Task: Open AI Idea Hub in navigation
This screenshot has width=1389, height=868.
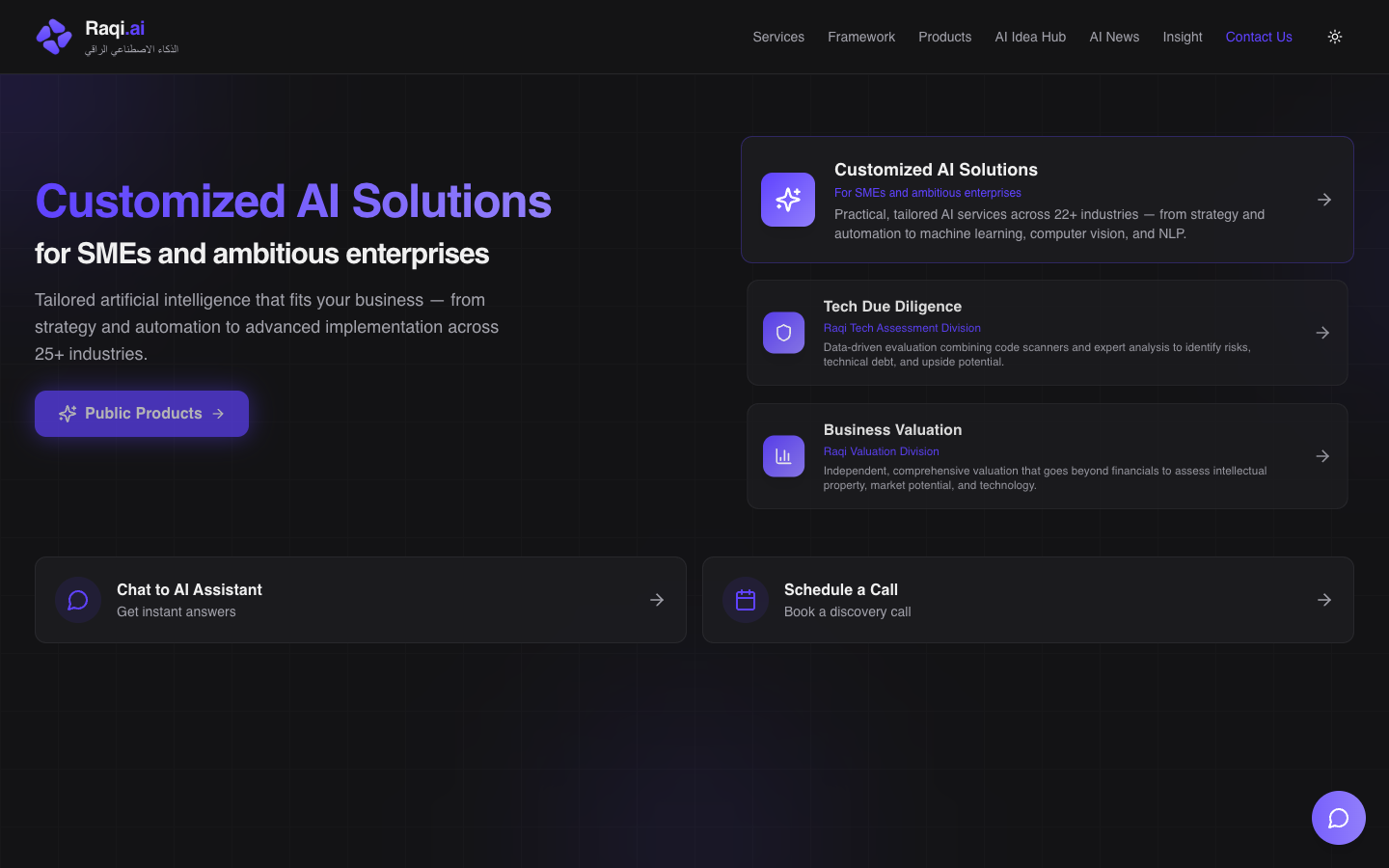Action: 1030,37
